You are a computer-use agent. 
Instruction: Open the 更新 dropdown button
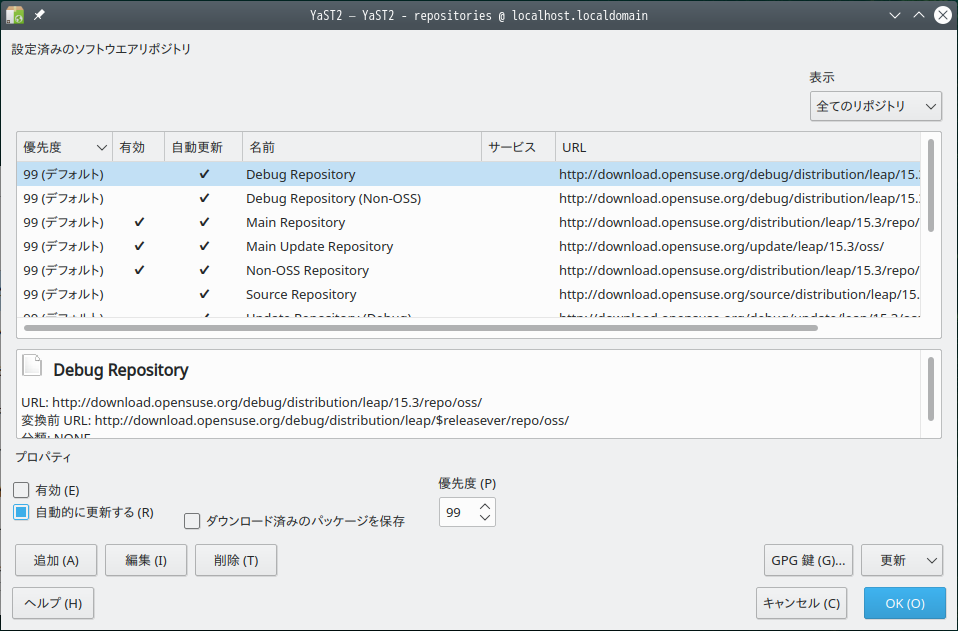tap(903, 560)
